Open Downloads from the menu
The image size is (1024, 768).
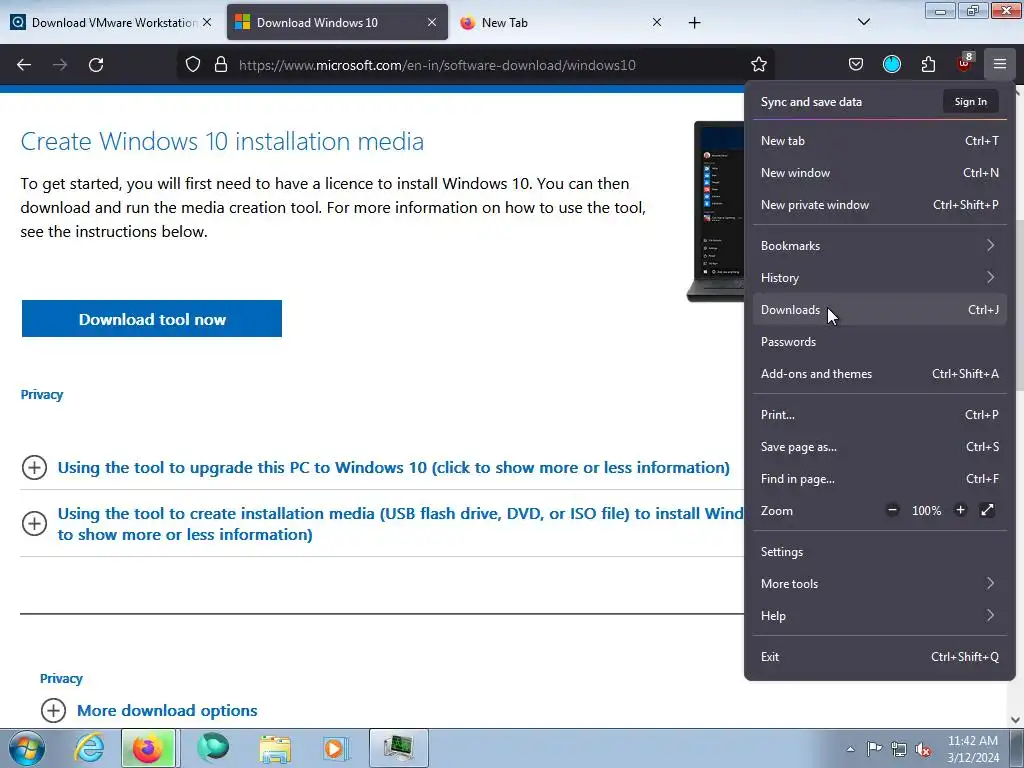click(880, 310)
